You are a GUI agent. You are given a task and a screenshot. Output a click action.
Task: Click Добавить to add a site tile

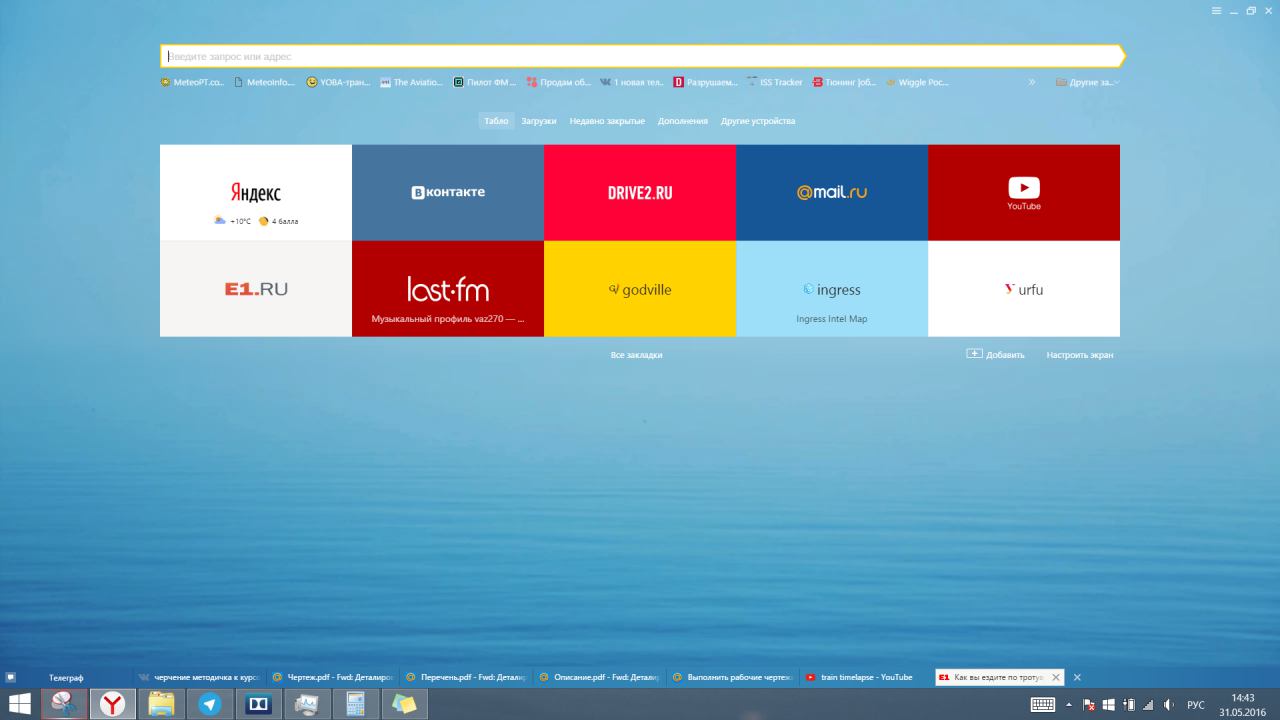pos(995,354)
